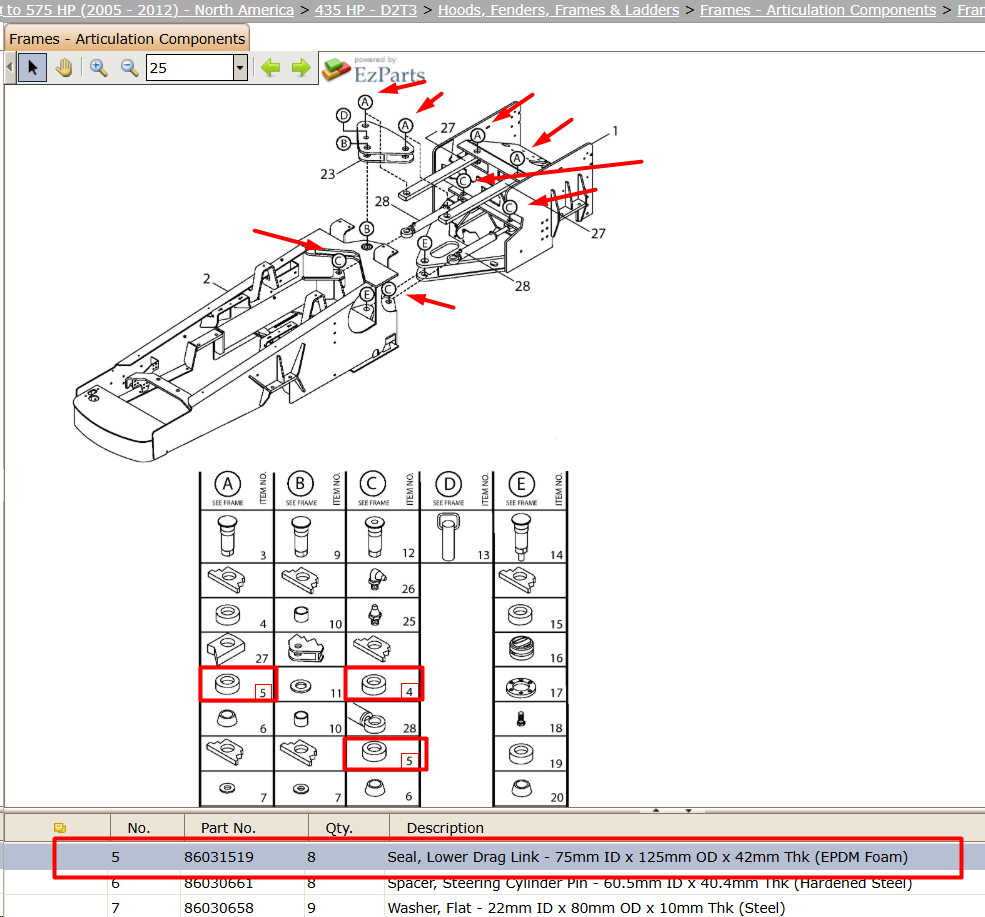The image size is (985, 917).
Task: Go back with the green left arrow
Action: [271, 67]
